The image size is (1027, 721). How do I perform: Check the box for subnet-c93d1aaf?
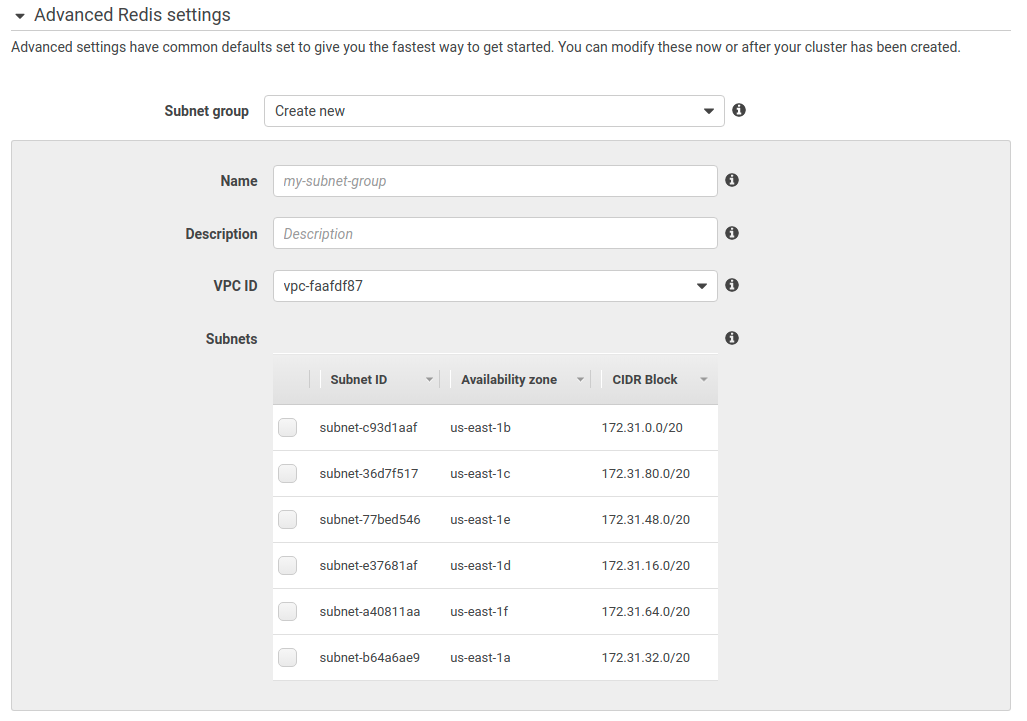point(288,428)
